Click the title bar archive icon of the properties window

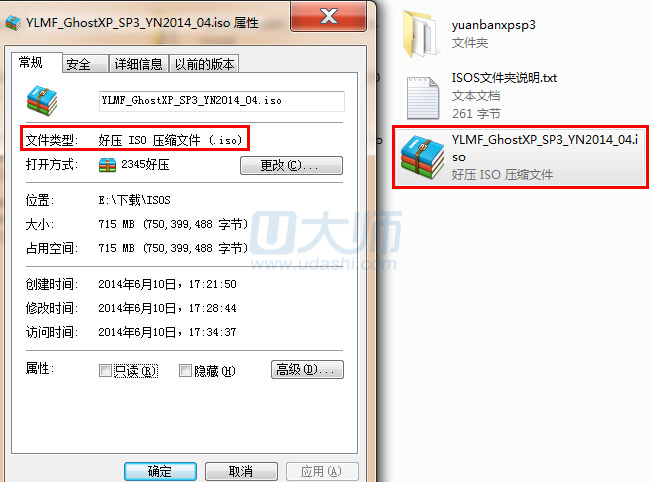pyautogui.click(x=13, y=23)
